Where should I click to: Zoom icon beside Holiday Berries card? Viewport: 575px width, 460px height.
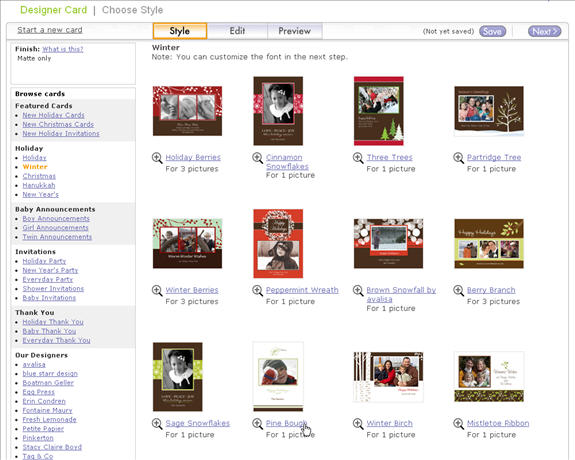tap(157, 158)
